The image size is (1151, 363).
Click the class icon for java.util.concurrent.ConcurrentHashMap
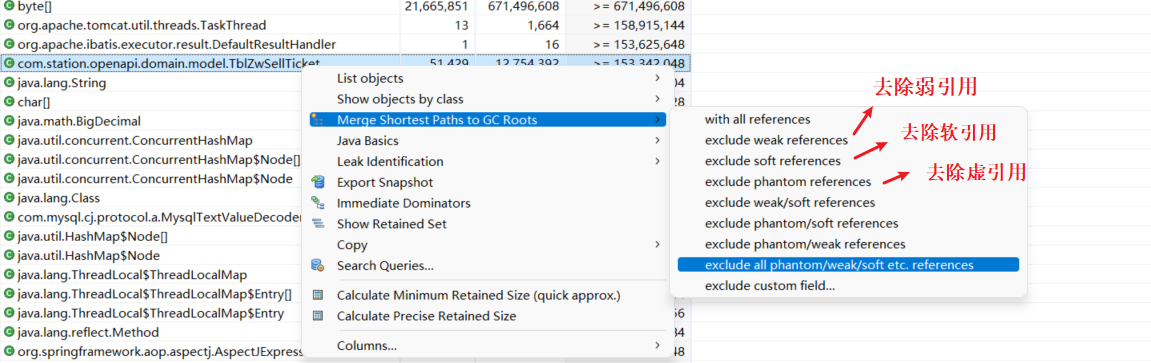tap(9, 140)
